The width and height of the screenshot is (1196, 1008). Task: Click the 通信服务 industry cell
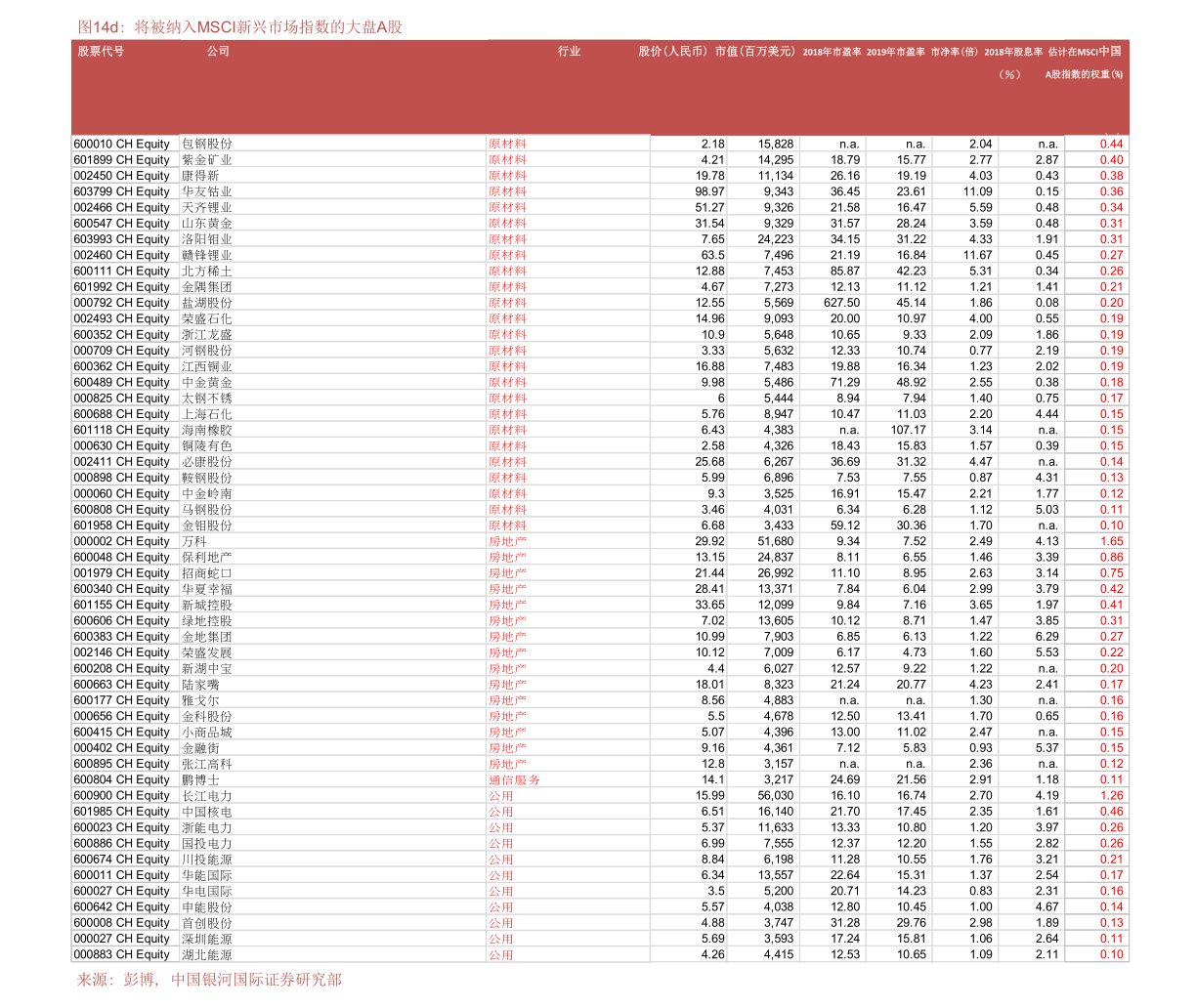tap(515, 779)
